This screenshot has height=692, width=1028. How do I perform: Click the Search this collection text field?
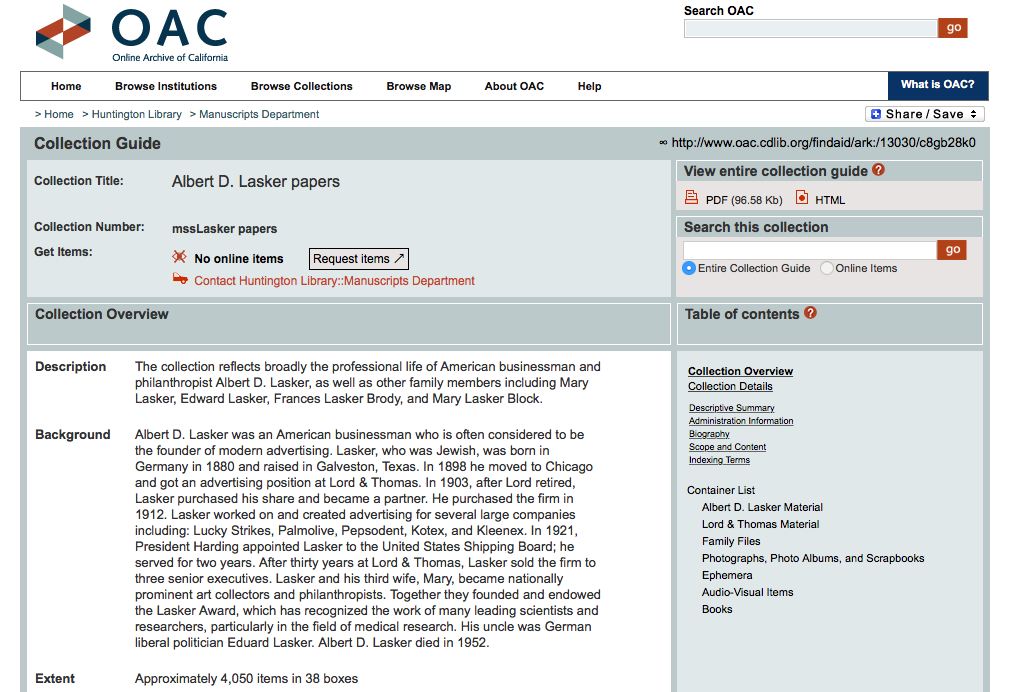click(x=809, y=250)
